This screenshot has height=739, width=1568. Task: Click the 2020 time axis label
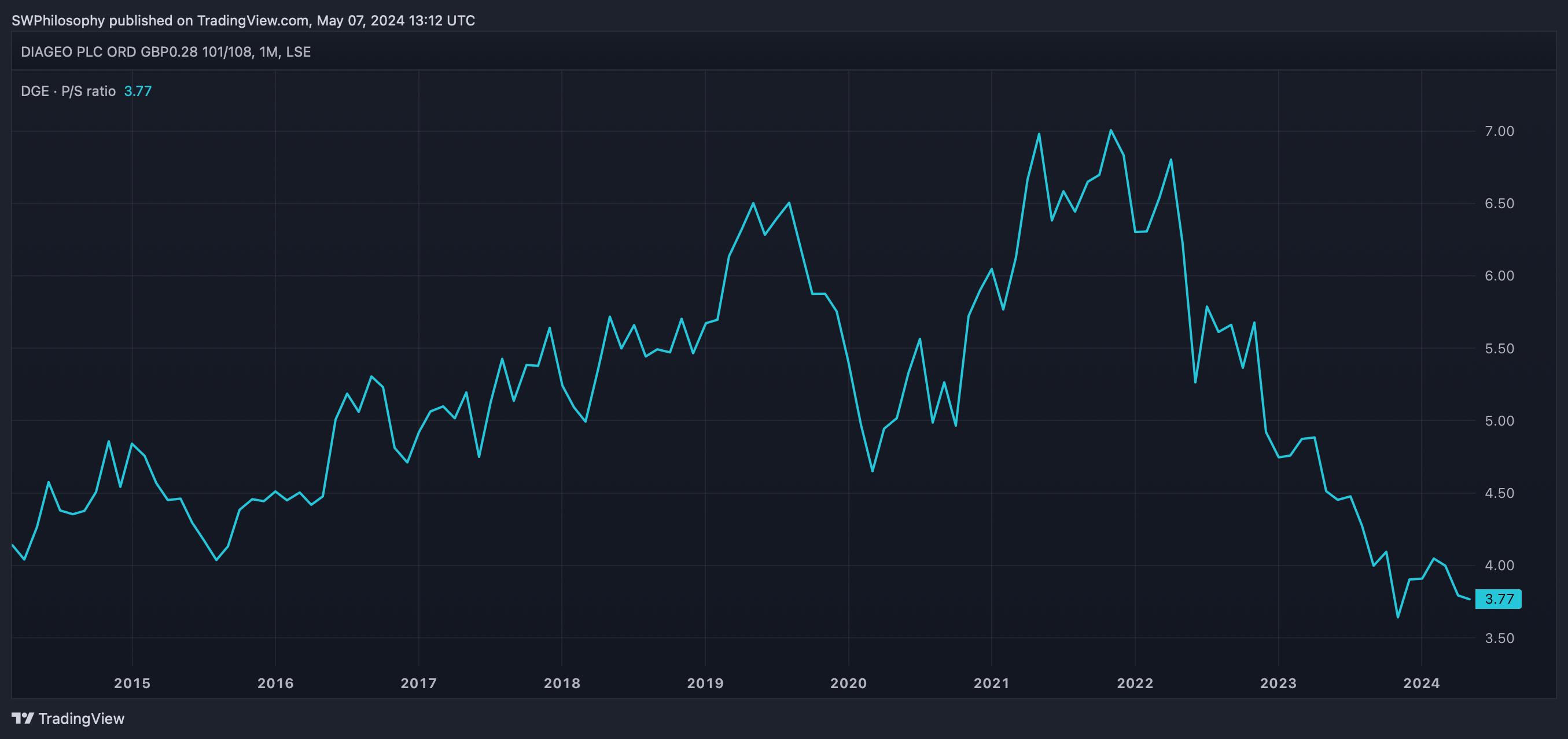[849, 683]
